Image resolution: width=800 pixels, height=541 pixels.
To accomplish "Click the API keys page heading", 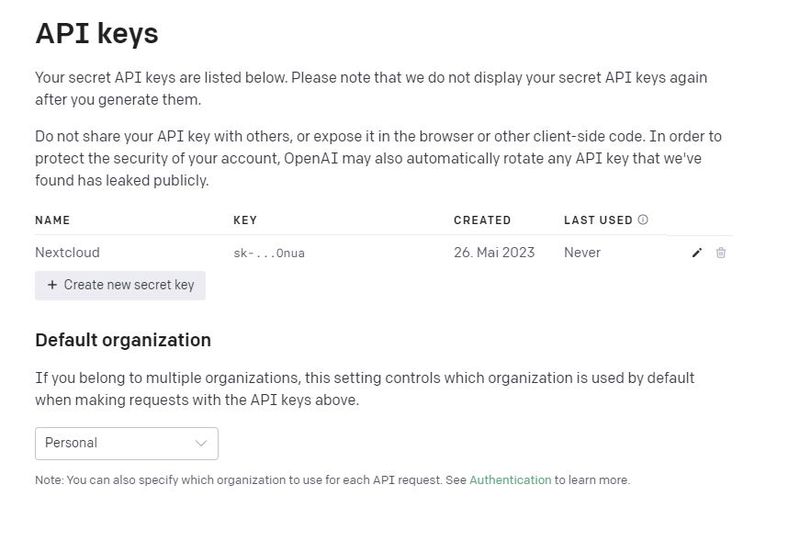I will [x=97, y=33].
